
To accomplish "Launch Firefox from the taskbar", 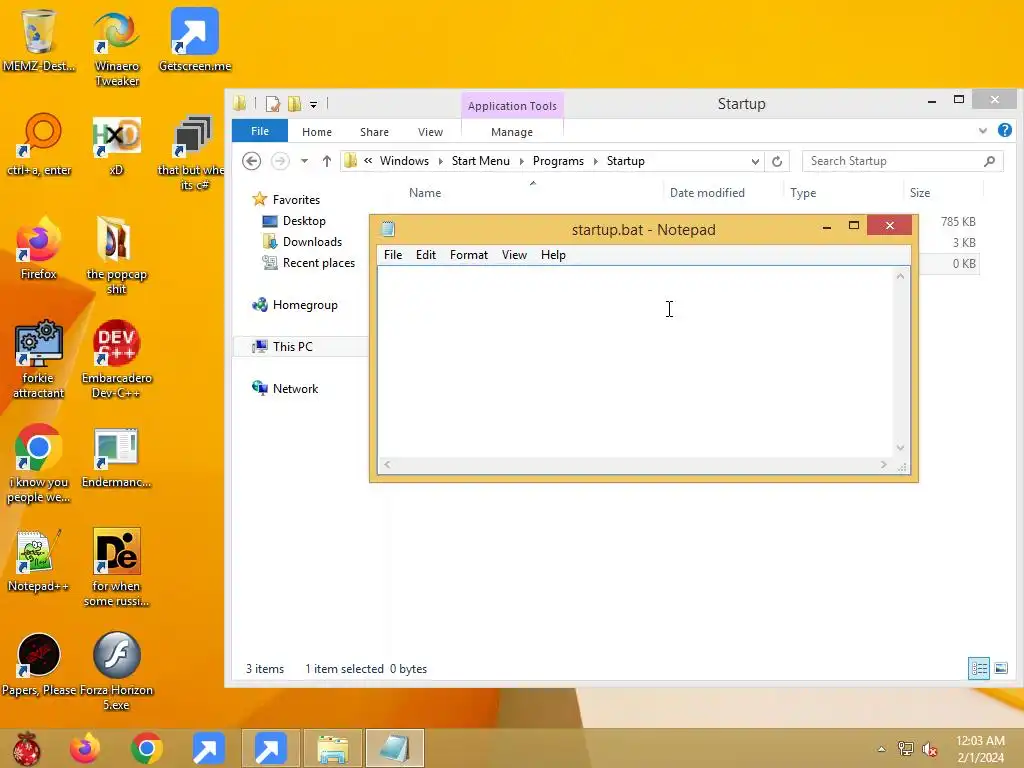I will [x=85, y=748].
